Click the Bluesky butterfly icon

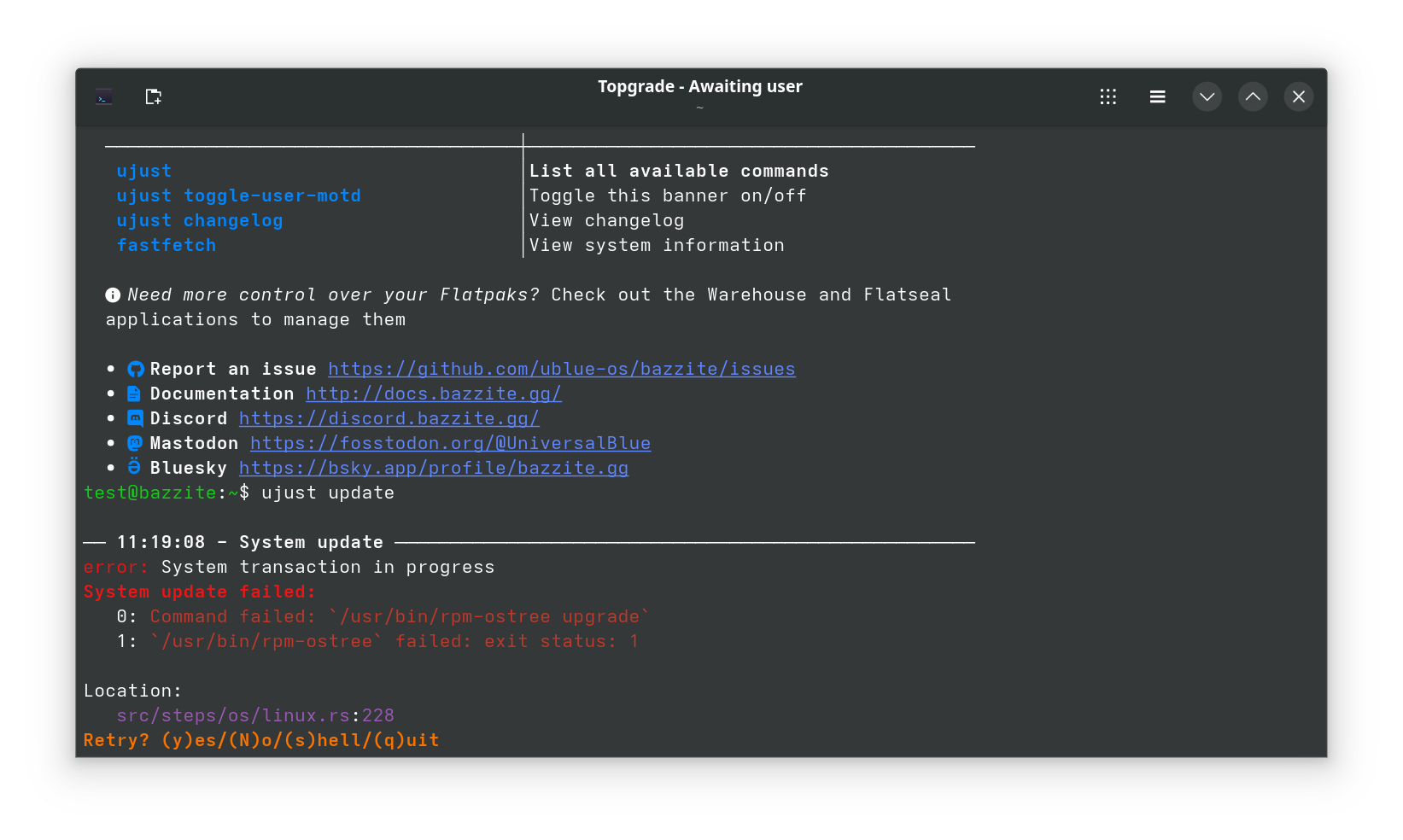134,467
